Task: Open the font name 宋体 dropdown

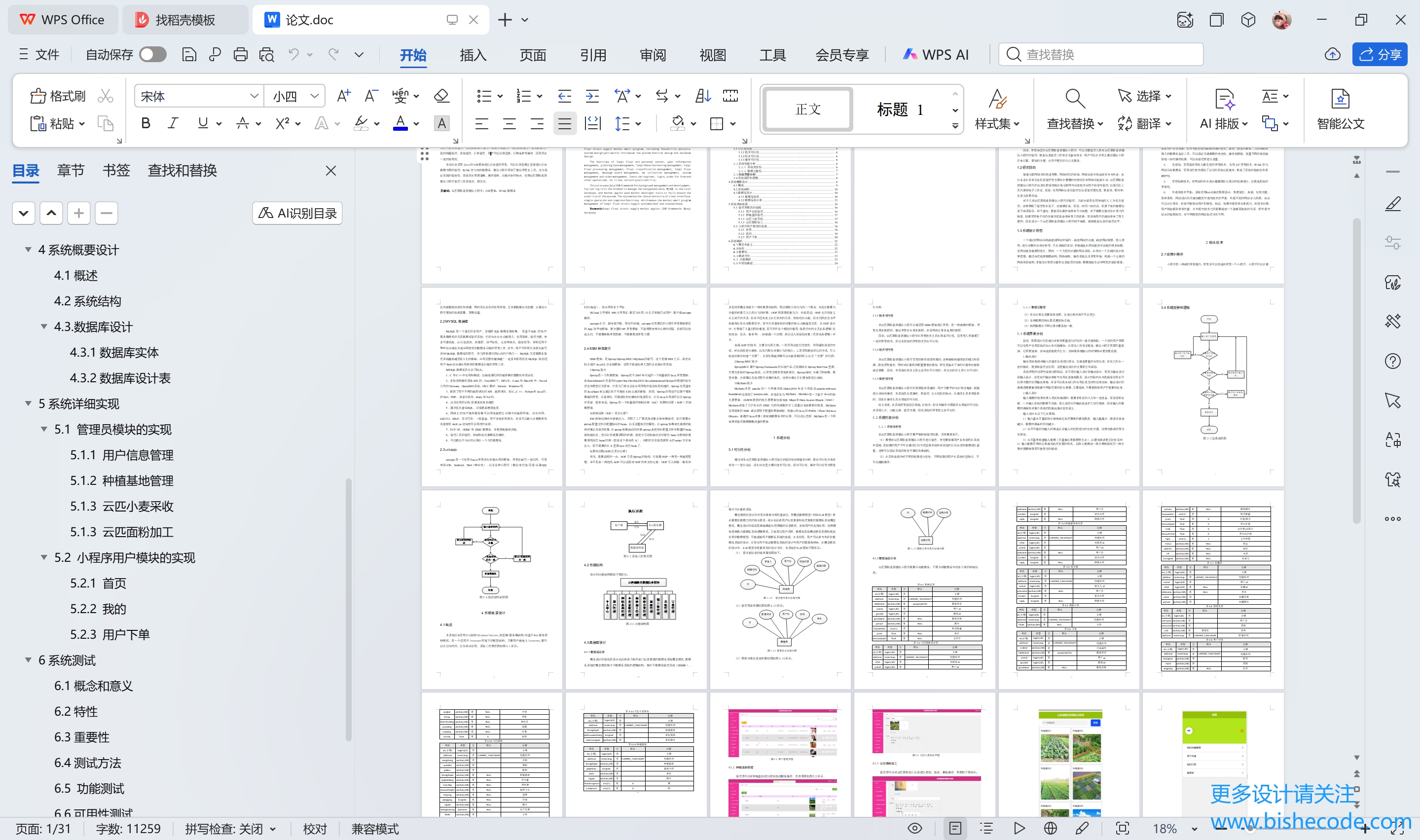Action: [254, 96]
